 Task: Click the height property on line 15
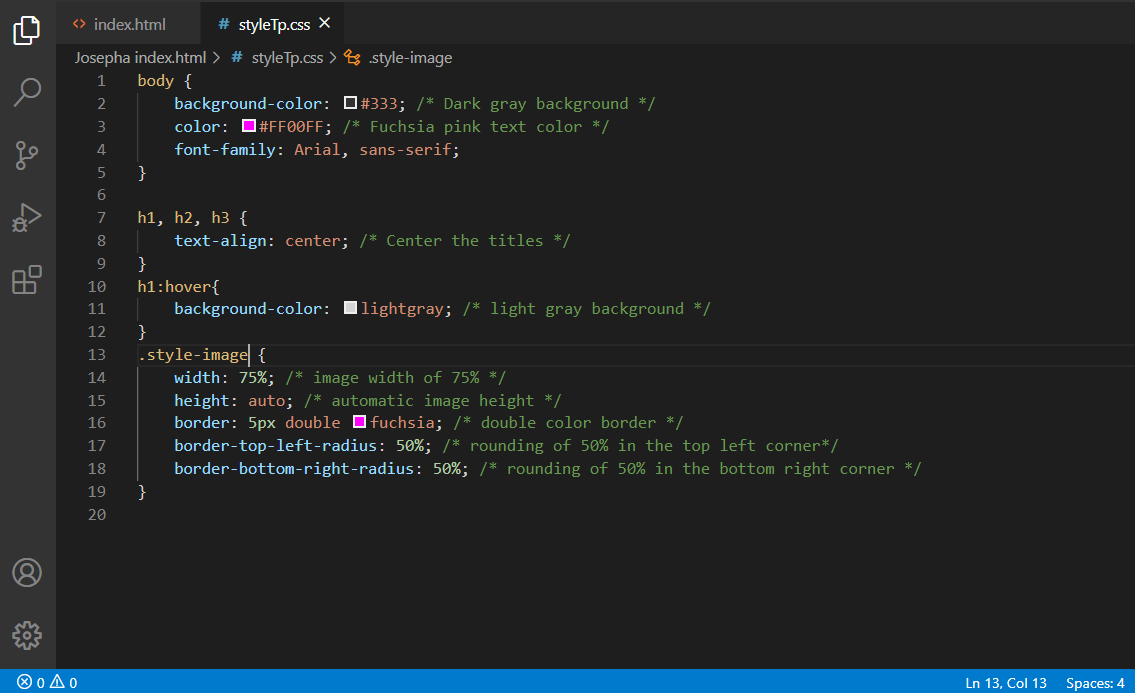pyautogui.click(x=202, y=401)
